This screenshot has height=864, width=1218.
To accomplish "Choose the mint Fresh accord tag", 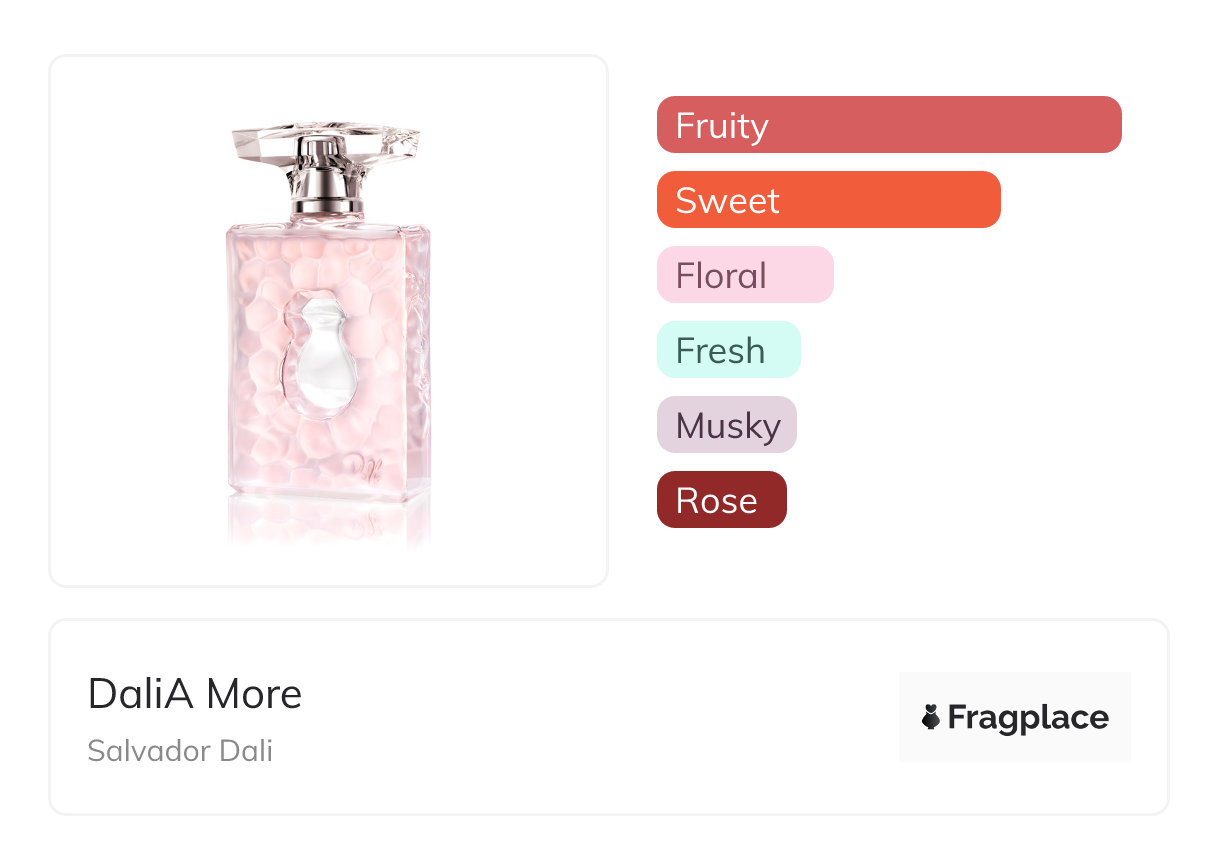I will (728, 350).
